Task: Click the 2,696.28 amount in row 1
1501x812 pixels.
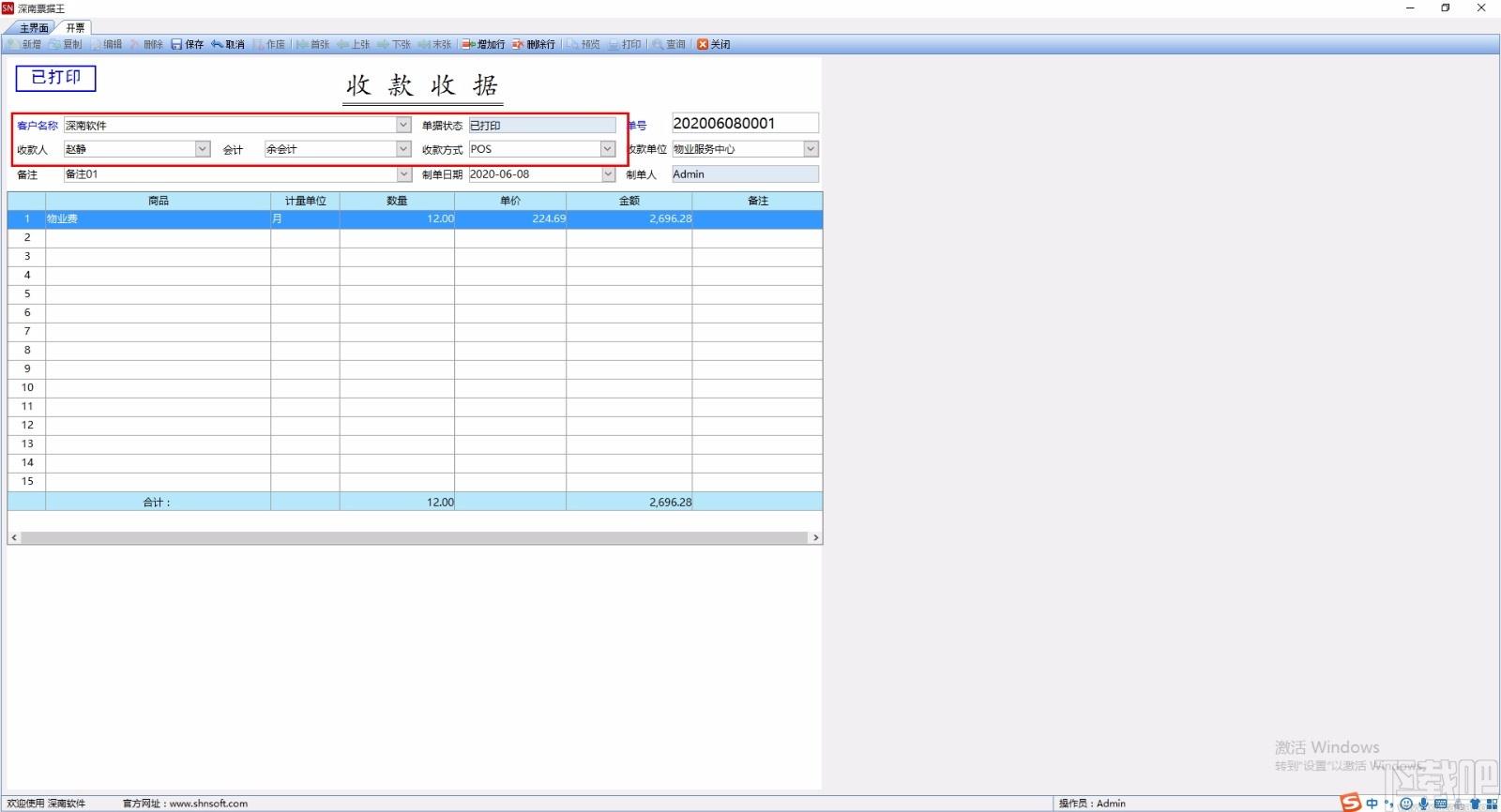Action: tap(629, 218)
